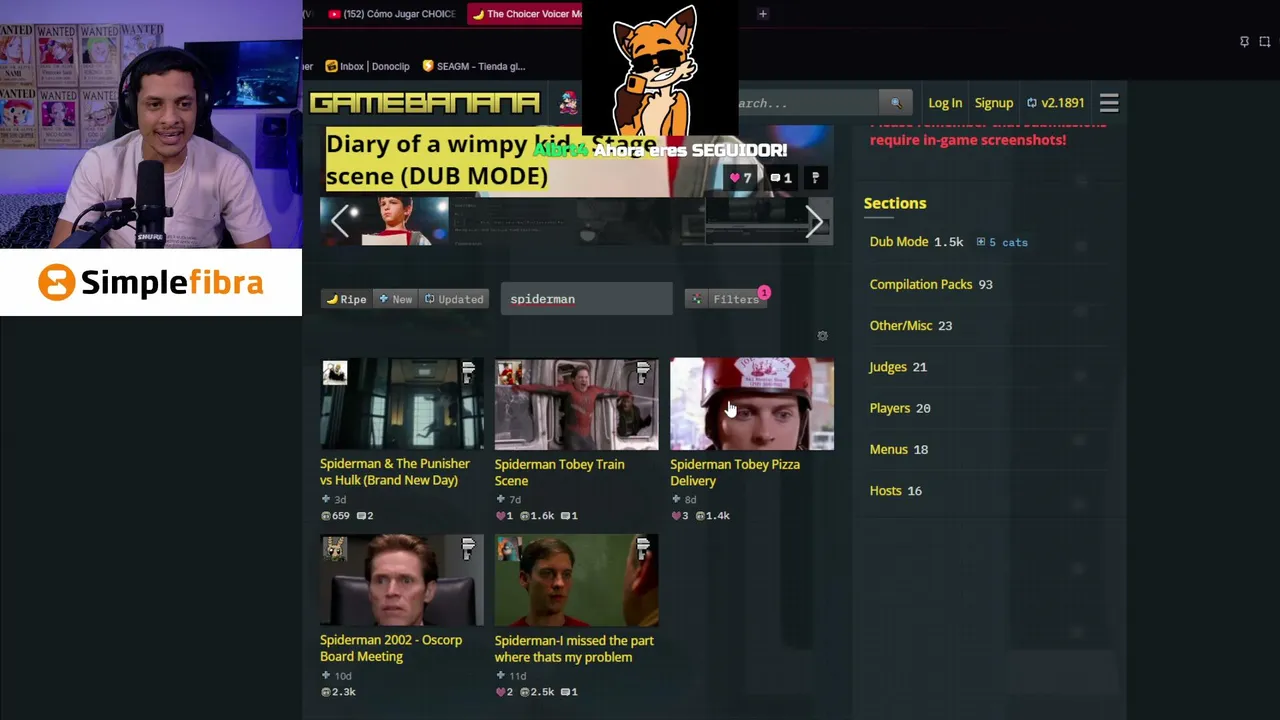The height and width of the screenshot is (720, 1280).
Task: Click the comments icon on featured banner
Action: click(775, 178)
